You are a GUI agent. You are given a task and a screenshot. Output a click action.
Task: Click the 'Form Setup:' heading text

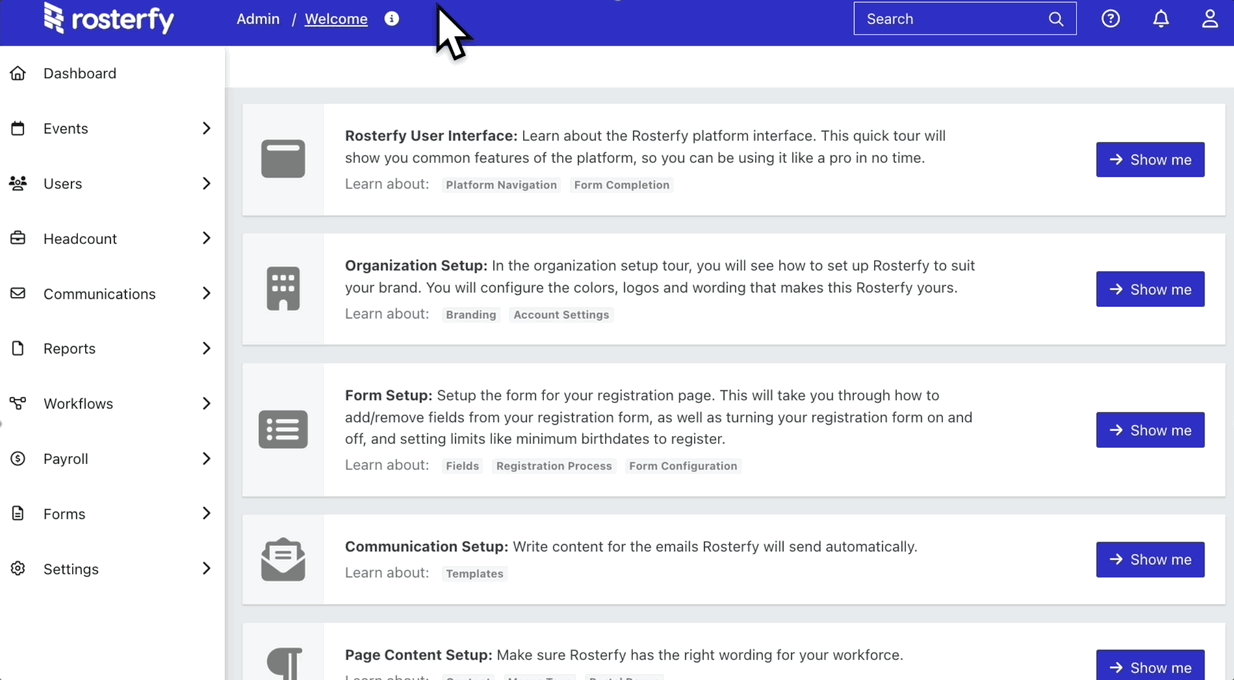389,395
